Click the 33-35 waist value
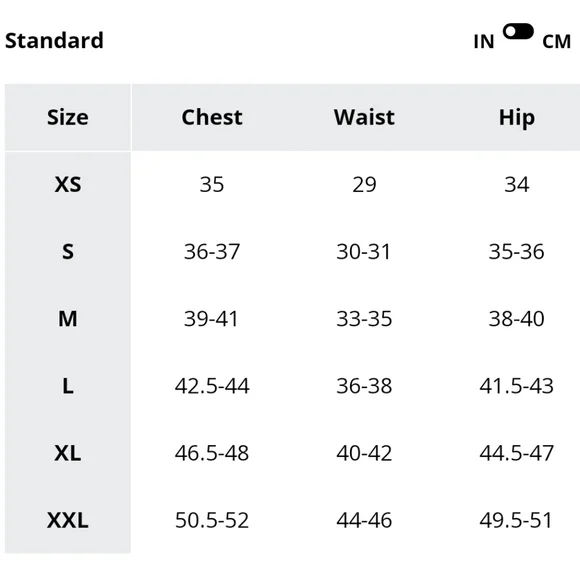This screenshot has height=580, width=580. point(364,319)
